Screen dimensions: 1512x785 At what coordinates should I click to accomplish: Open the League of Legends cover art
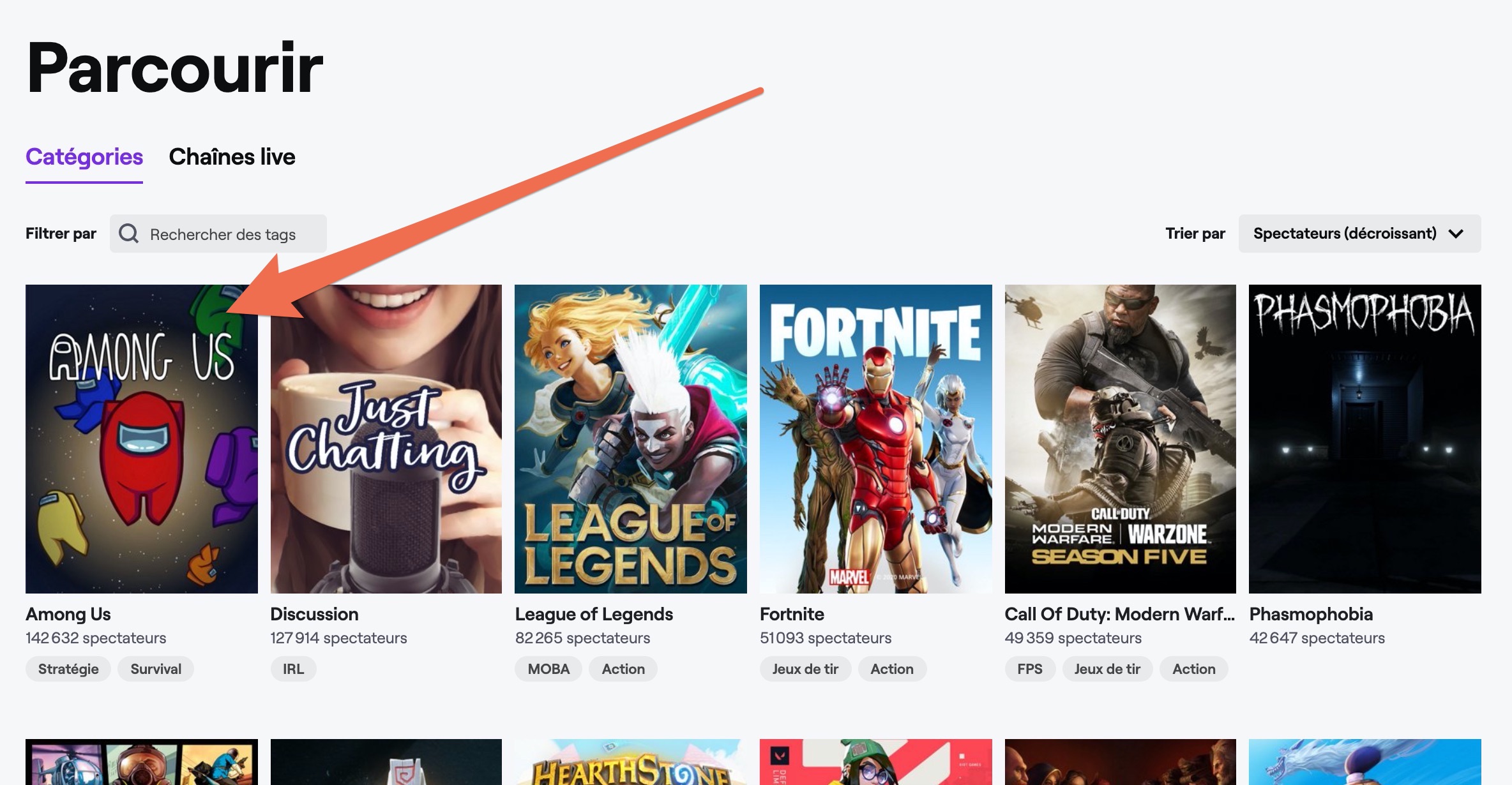point(631,439)
